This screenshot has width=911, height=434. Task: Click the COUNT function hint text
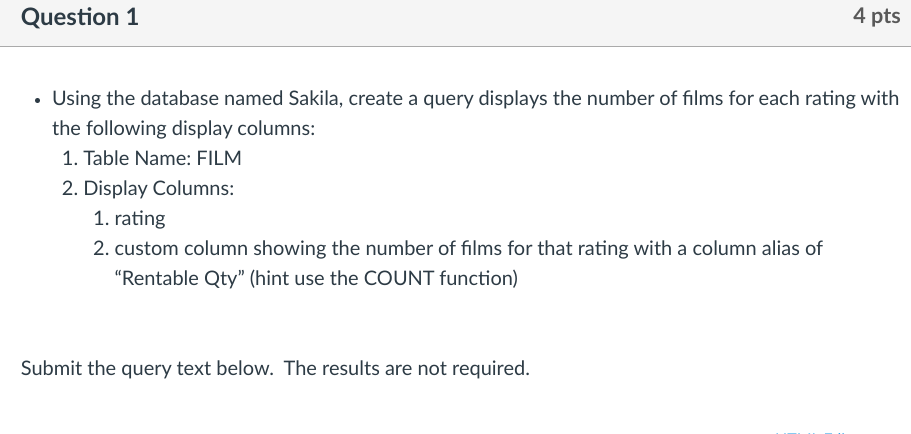point(383,279)
